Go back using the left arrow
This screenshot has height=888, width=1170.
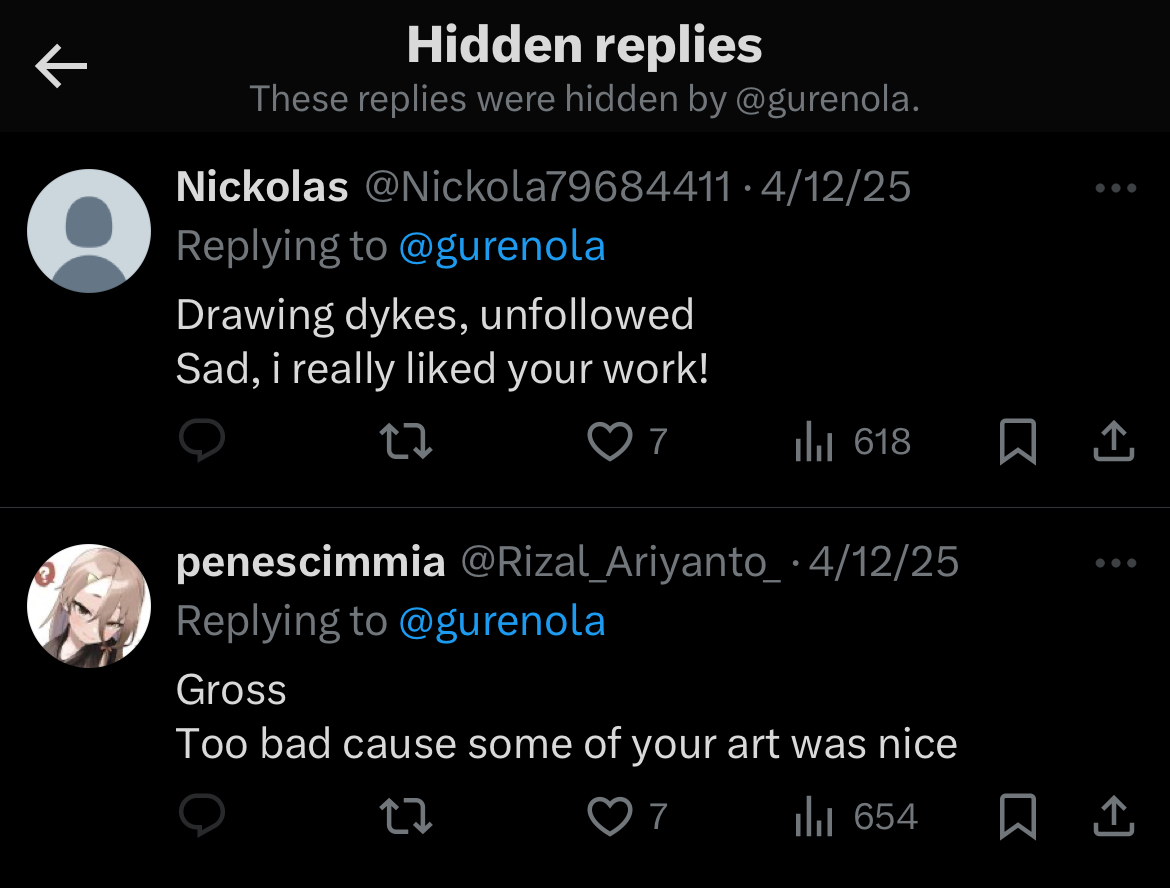[61, 67]
